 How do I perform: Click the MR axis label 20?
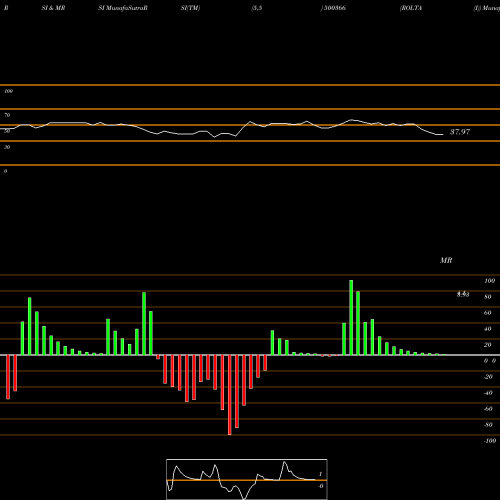tap(488, 345)
